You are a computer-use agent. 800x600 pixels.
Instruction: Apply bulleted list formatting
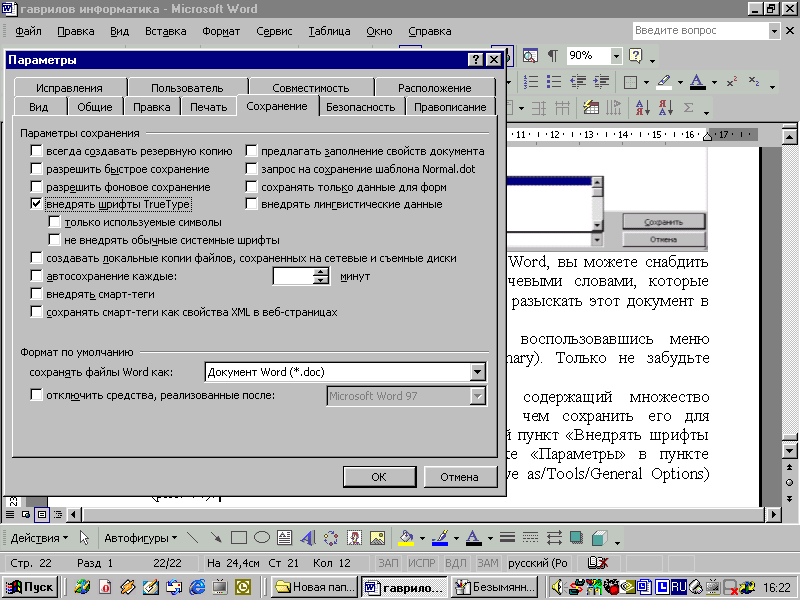554,82
